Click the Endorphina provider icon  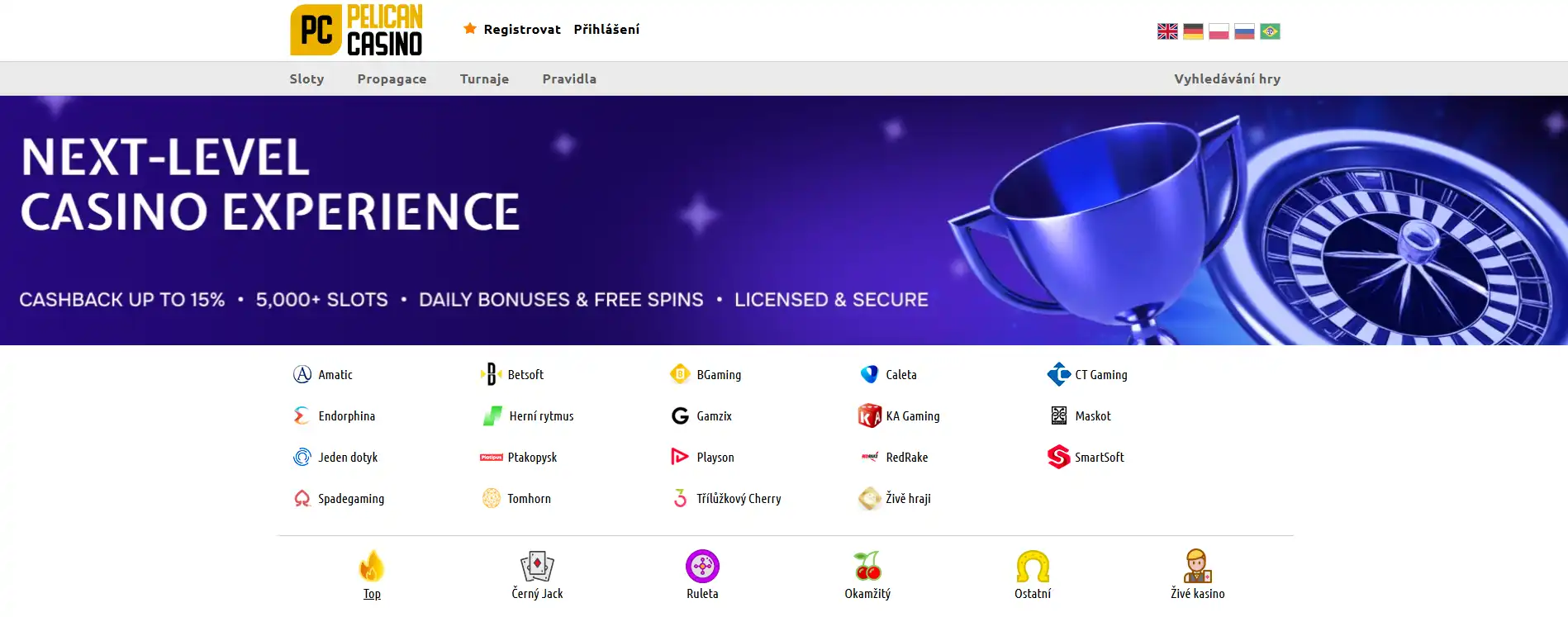click(302, 415)
